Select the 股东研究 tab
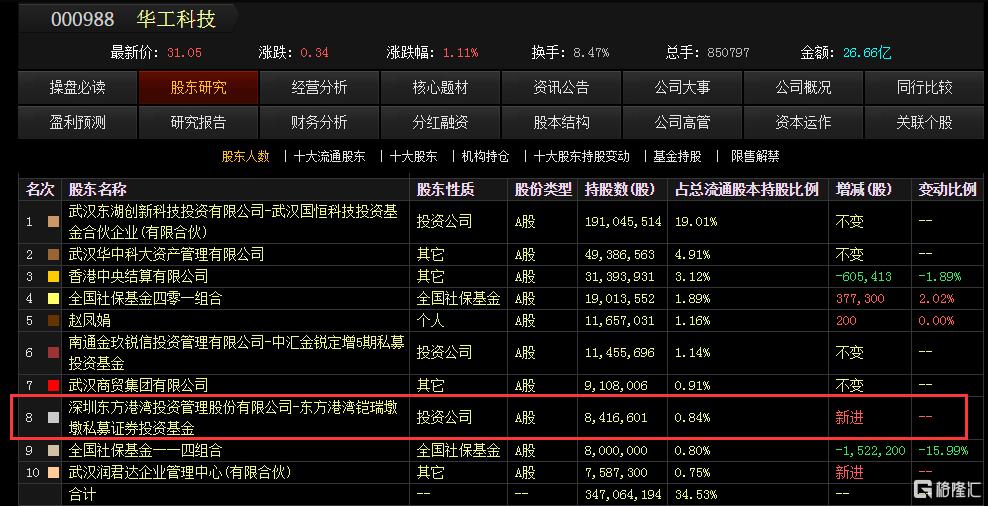Image resolution: width=988 pixels, height=506 pixels. click(198, 87)
